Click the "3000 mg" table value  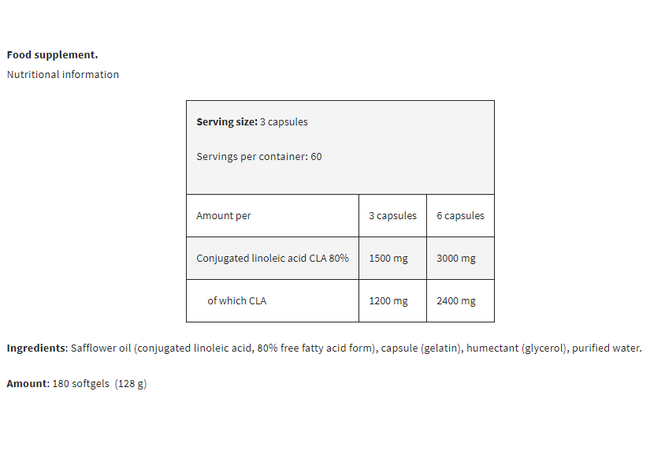click(x=456, y=258)
